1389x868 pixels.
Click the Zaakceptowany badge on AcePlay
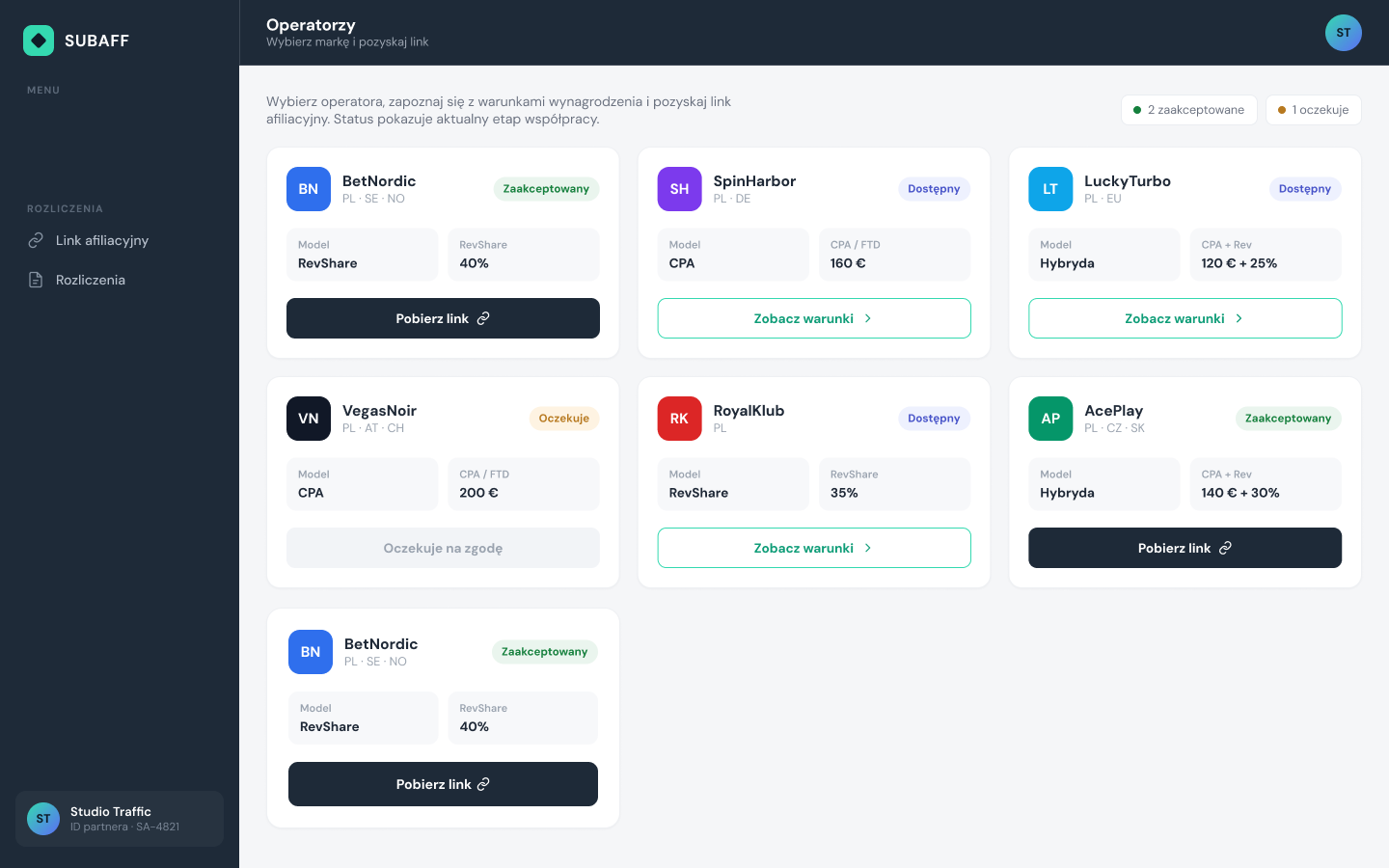coord(1289,419)
